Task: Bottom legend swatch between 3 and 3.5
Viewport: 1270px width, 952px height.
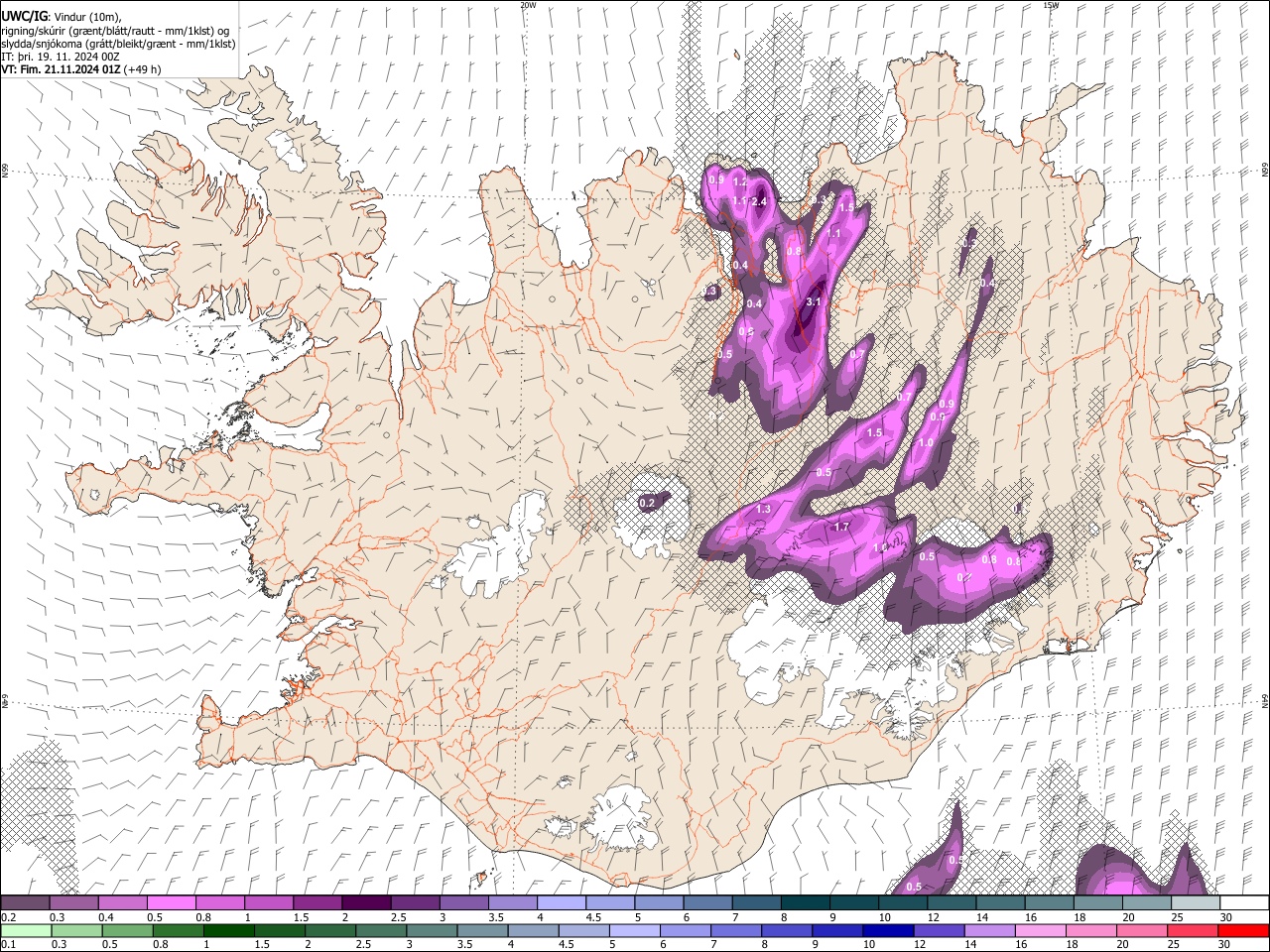Action: (430, 931)
